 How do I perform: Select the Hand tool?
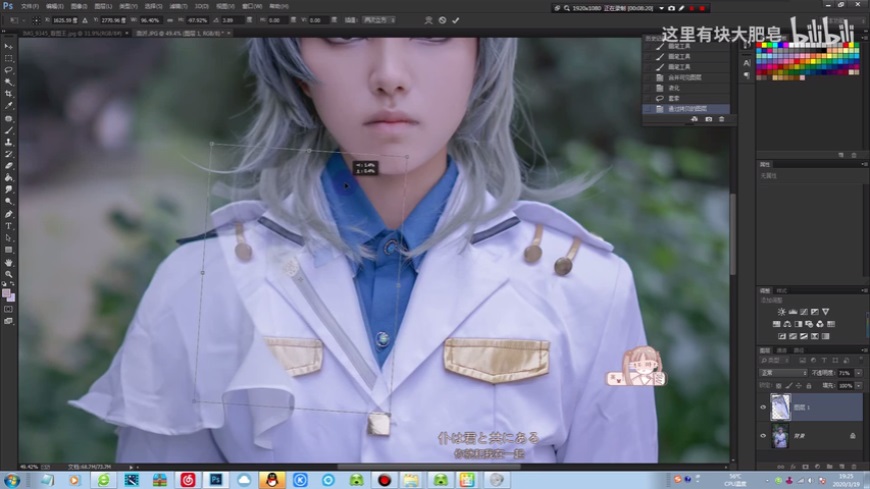[8, 262]
